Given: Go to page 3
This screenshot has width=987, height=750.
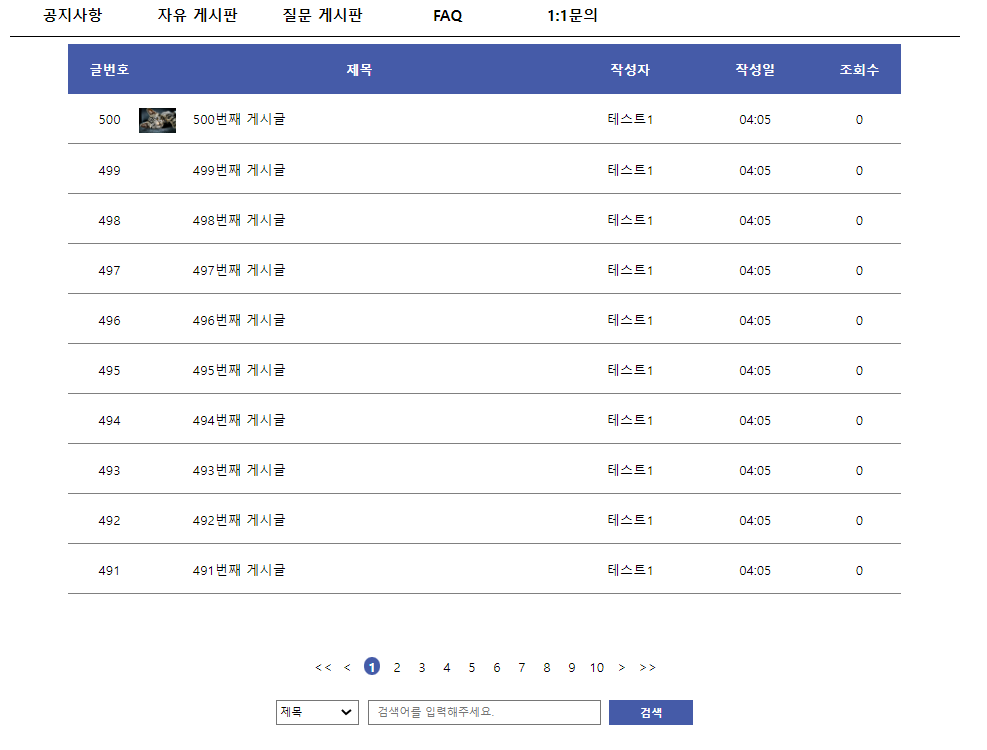Looking at the screenshot, I should pyautogui.click(x=422, y=668).
